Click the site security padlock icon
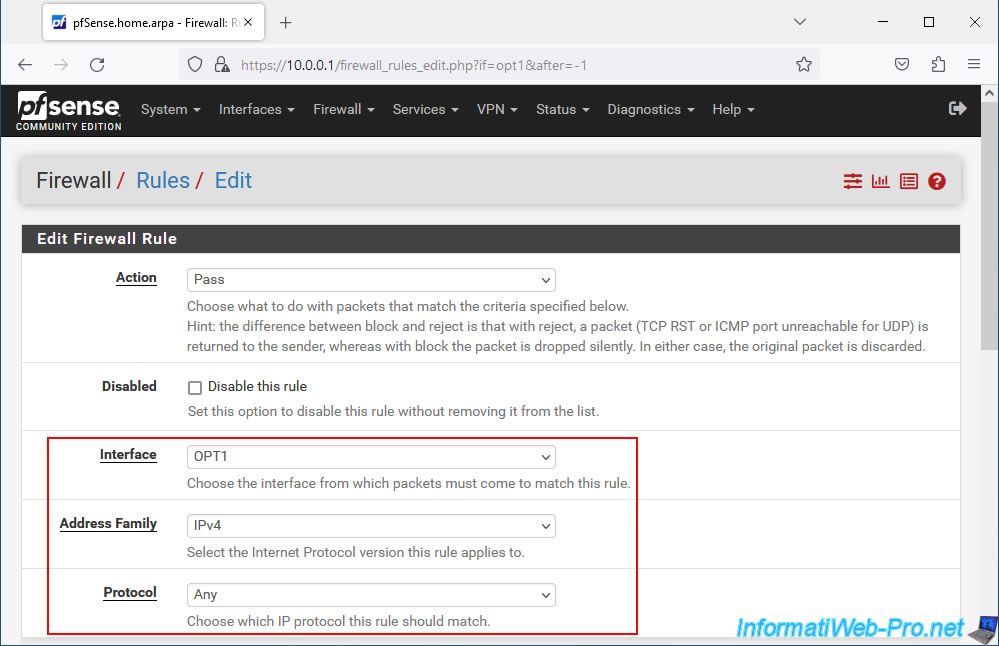The image size is (999, 646). (222, 64)
